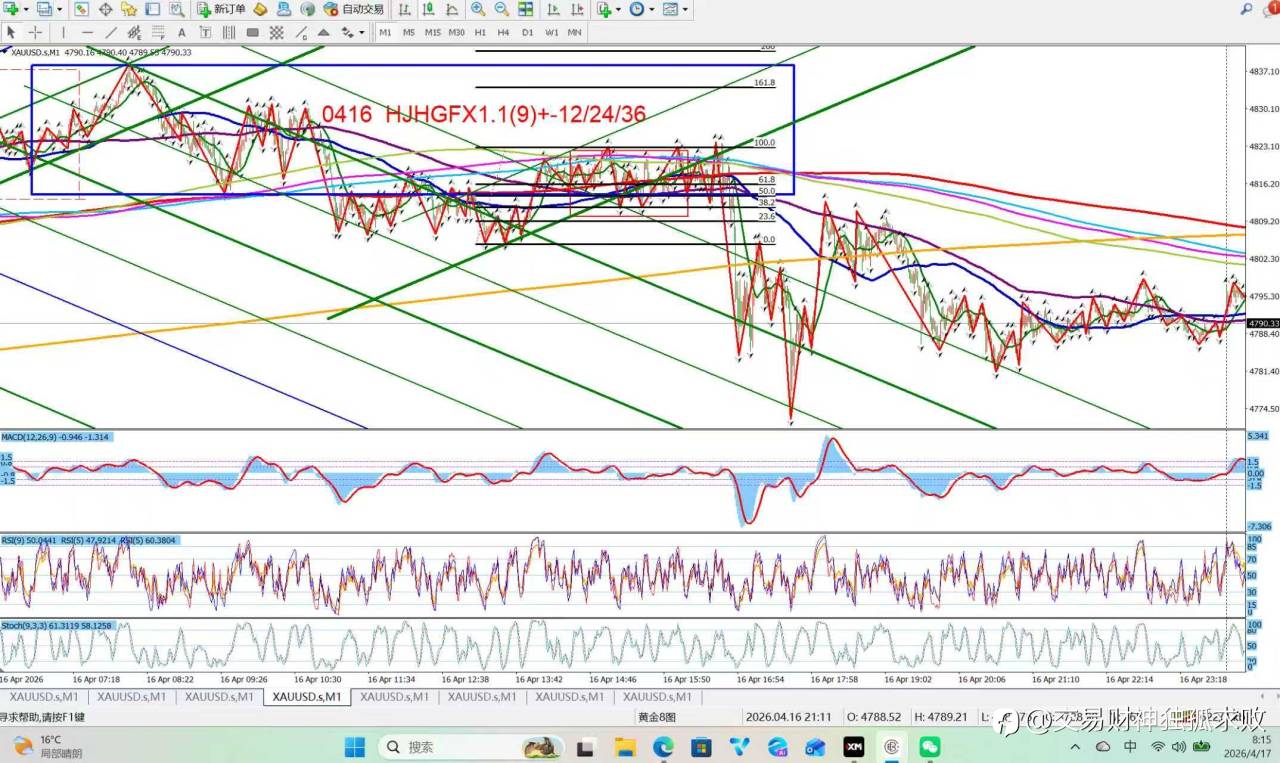Zoom in on the chart with magnifier plus
1280x763 pixels.
[x=478, y=9]
